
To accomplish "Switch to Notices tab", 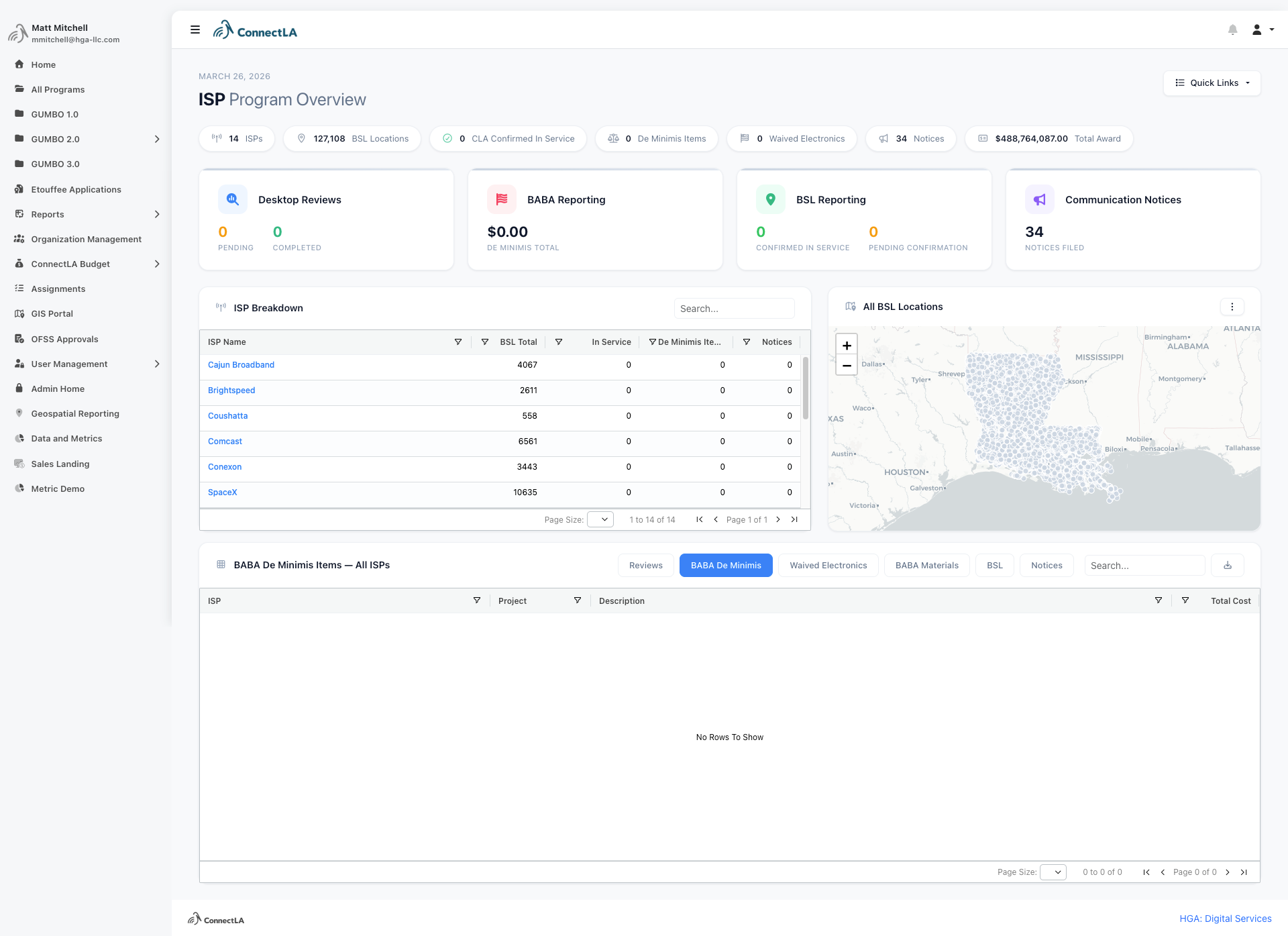I will [1046, 566].
